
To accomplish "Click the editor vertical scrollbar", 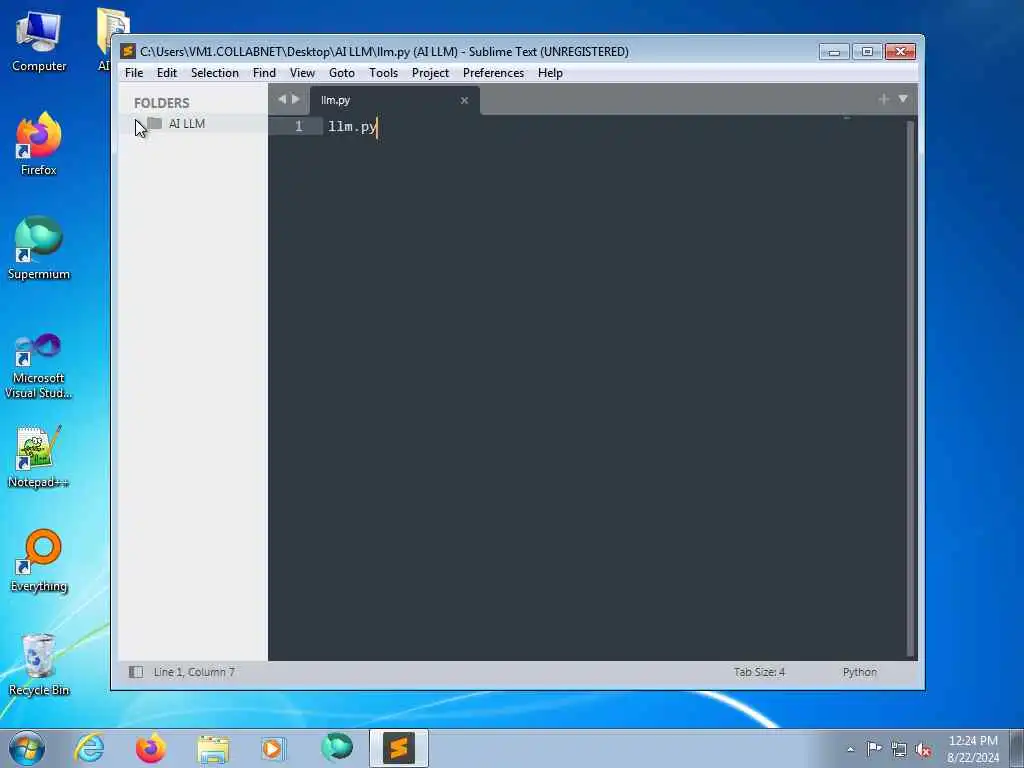I will pos(910,389).
